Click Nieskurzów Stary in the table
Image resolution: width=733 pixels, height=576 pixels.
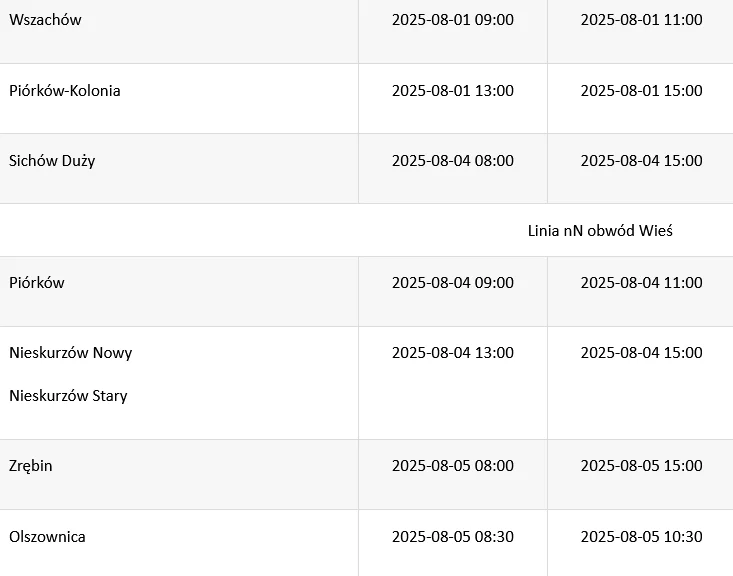click(68, 396)
